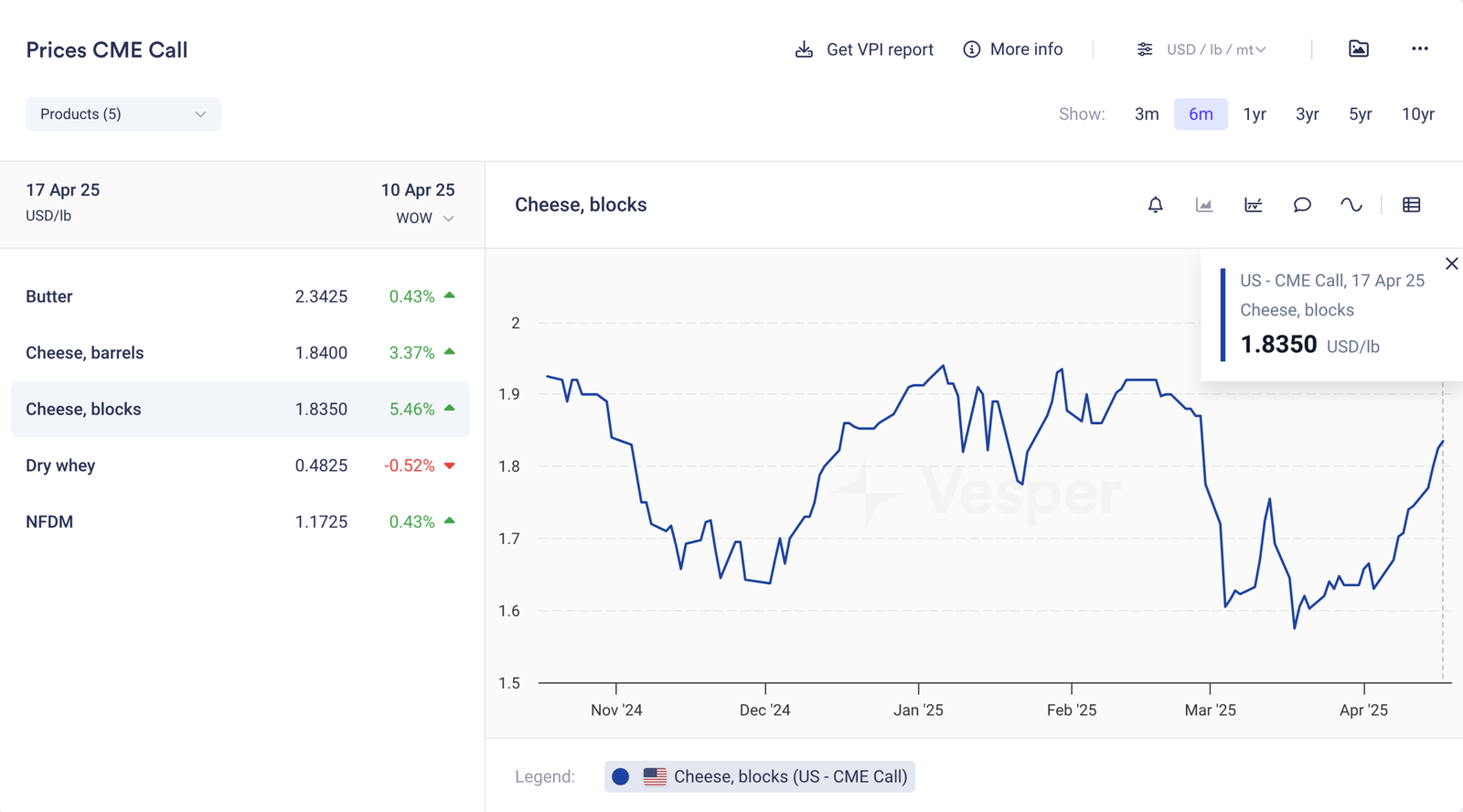
Task: Click the bell alert icon
Action: coord(1155,205)
